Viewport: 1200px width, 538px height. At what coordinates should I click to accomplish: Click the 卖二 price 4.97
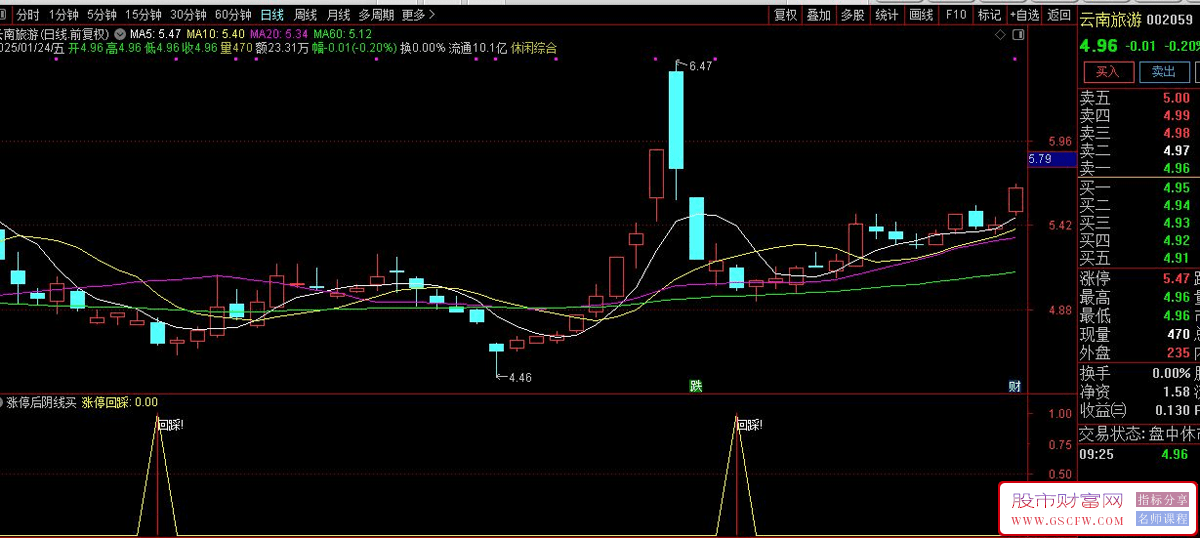click(x=1176, y=151)
